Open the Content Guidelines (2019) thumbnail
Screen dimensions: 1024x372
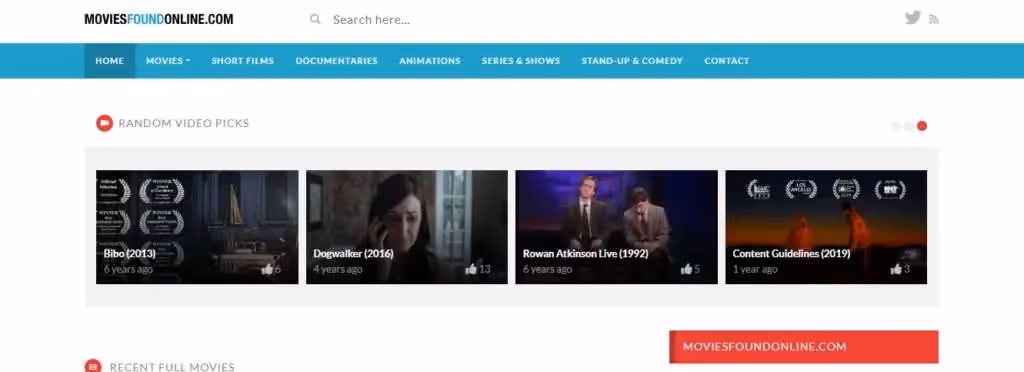pyautogui.click(x=826, y=227)
